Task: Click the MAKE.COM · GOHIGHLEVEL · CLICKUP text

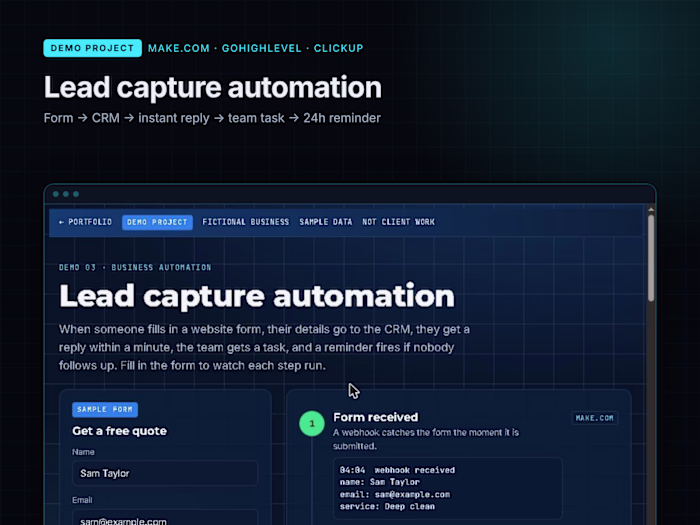Action: pyautogui.click(x=256, y=48)
